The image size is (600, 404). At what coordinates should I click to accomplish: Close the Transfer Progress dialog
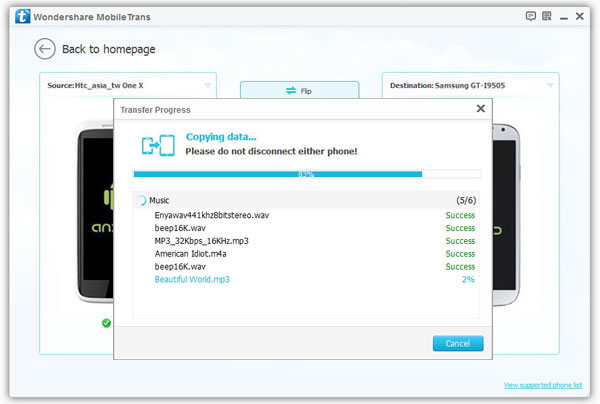[481, 109]
